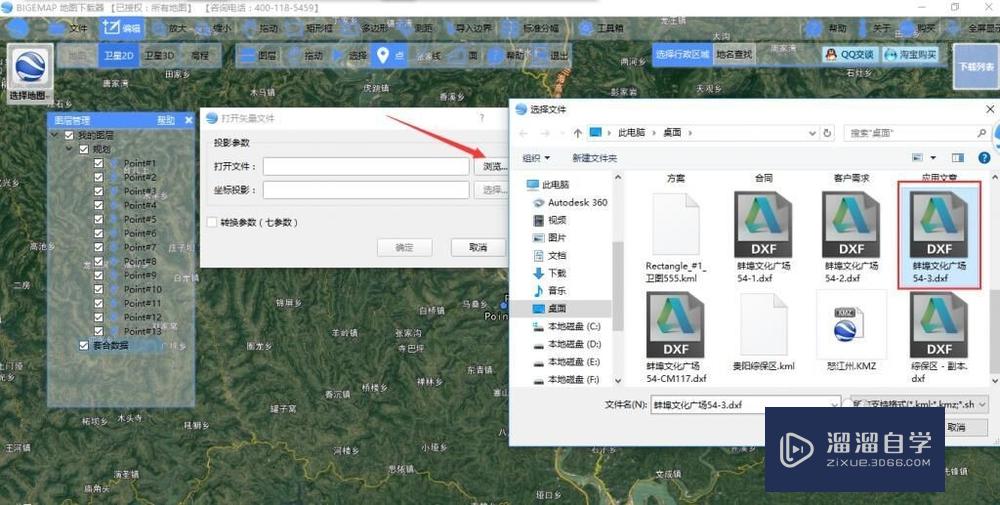Enable 转换参数（七参数）checkbox
Viewport: 1000px width, 505px height.
click(212, 223)
